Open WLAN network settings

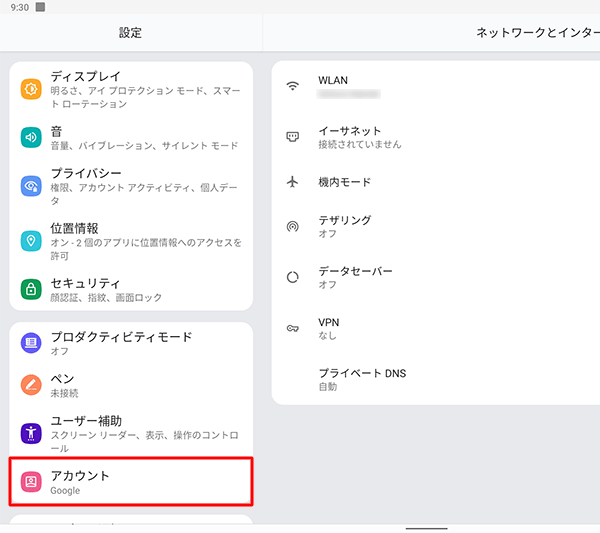tap(436, 86)
